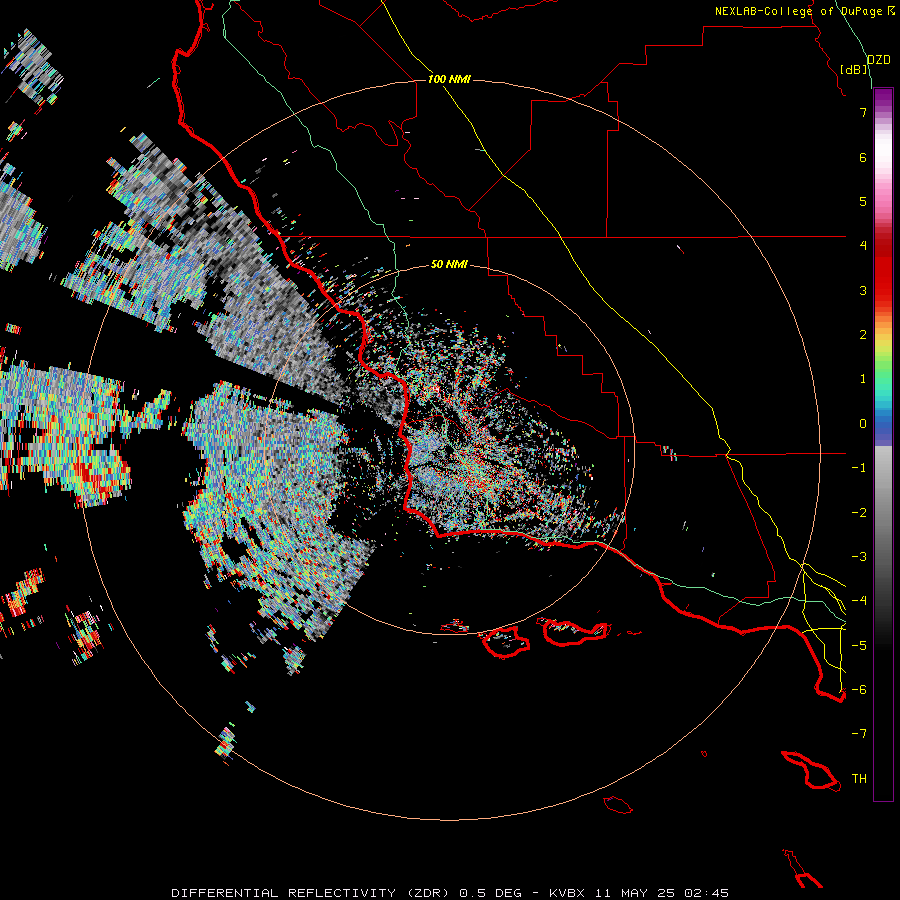Click the -6 dB tick on scale
The image size is (900, 900).
859,690
